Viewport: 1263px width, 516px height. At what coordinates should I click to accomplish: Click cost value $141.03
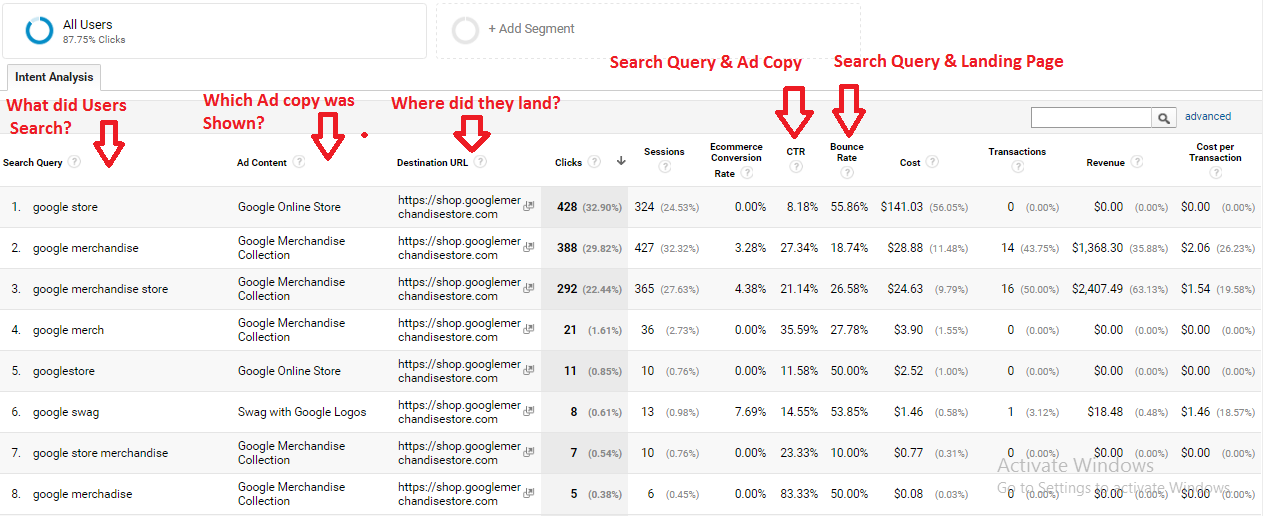point(902,207)
